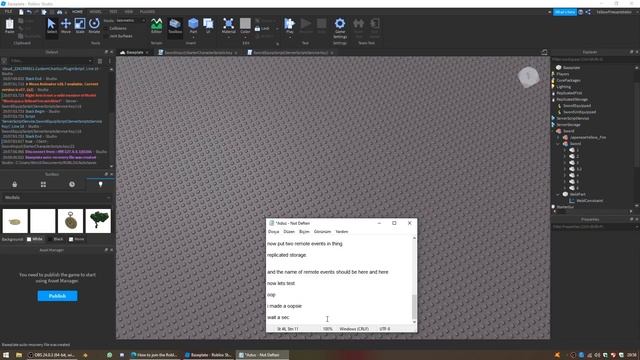Open the Color dropdown arrow
This screenshot has height=360, width=640.
point(245,37)
